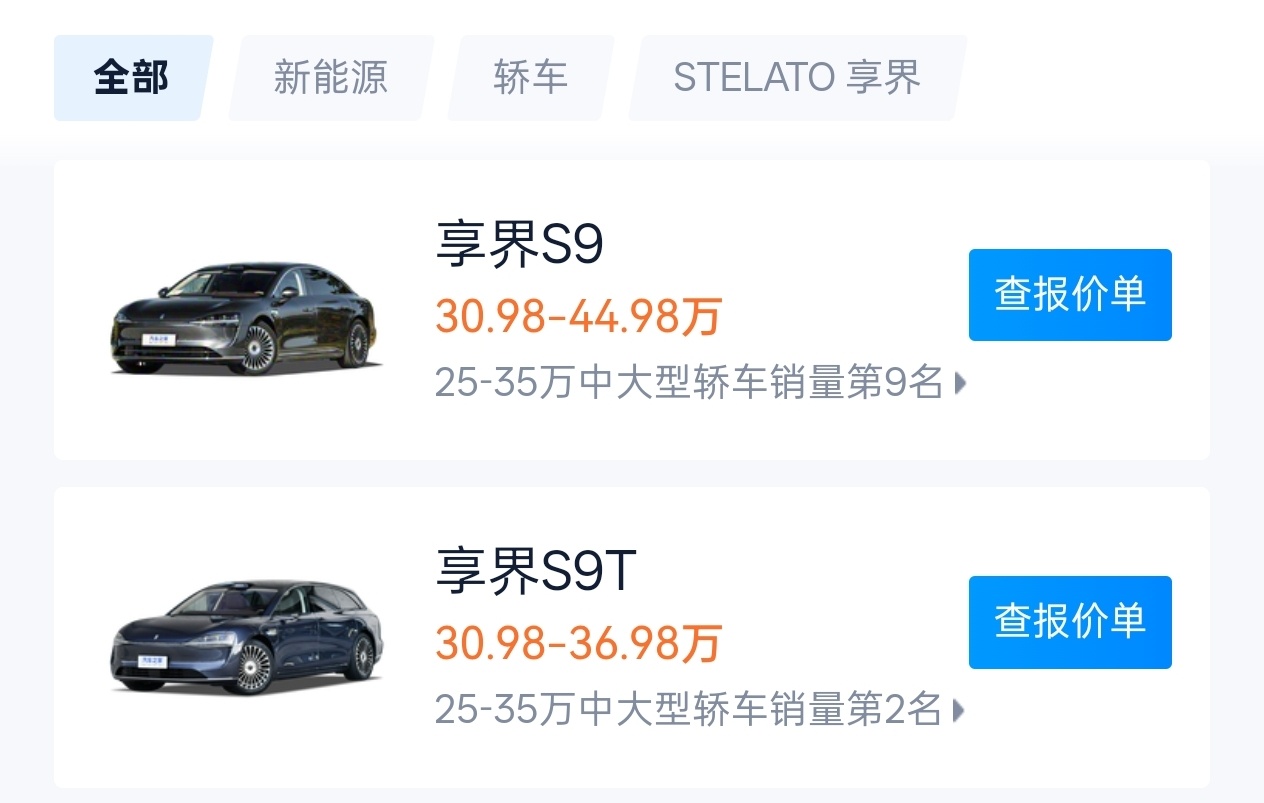Click the license plate on the 享界S9T image
Viewport: 1264px width, 803px height.
155,663
